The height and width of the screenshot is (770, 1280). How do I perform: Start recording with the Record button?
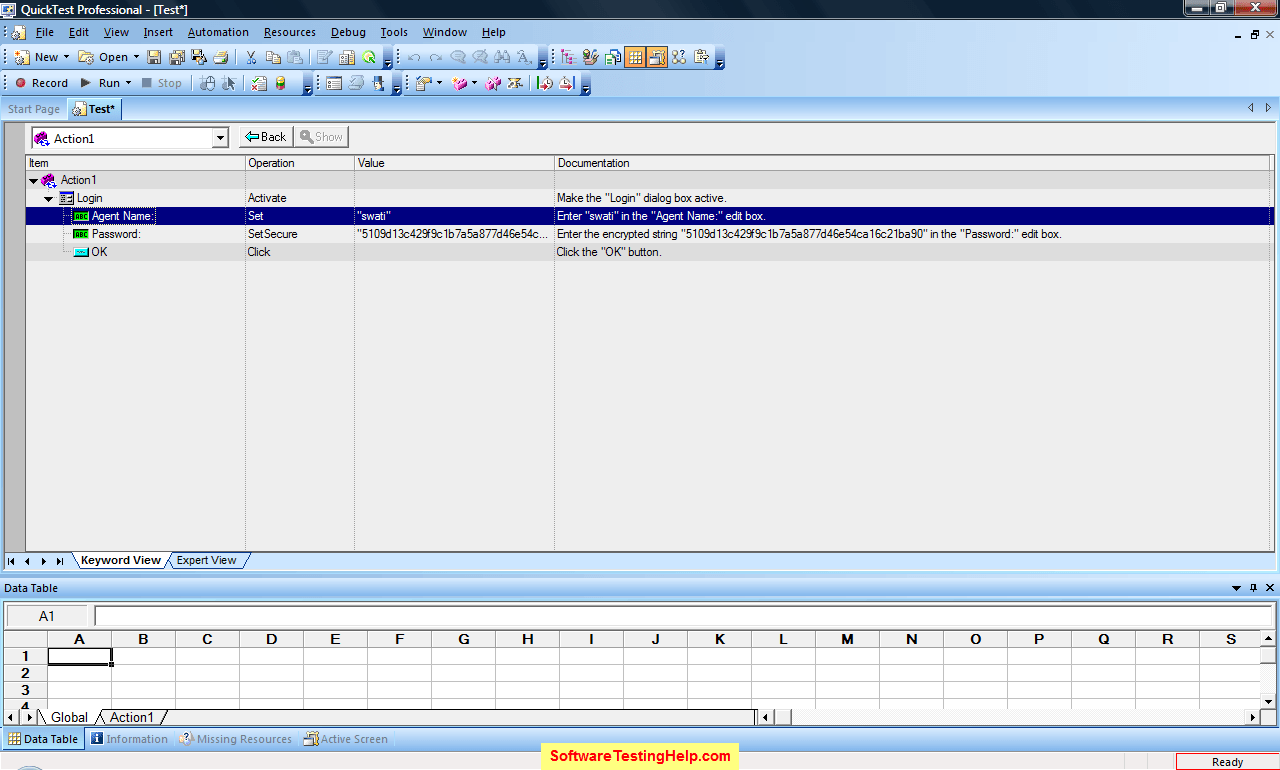[x=42, y=82]
